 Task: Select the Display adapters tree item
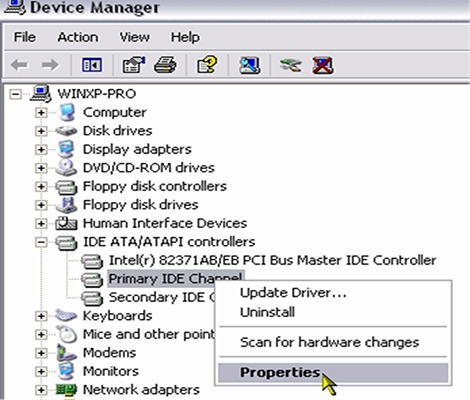pos(137,149)
